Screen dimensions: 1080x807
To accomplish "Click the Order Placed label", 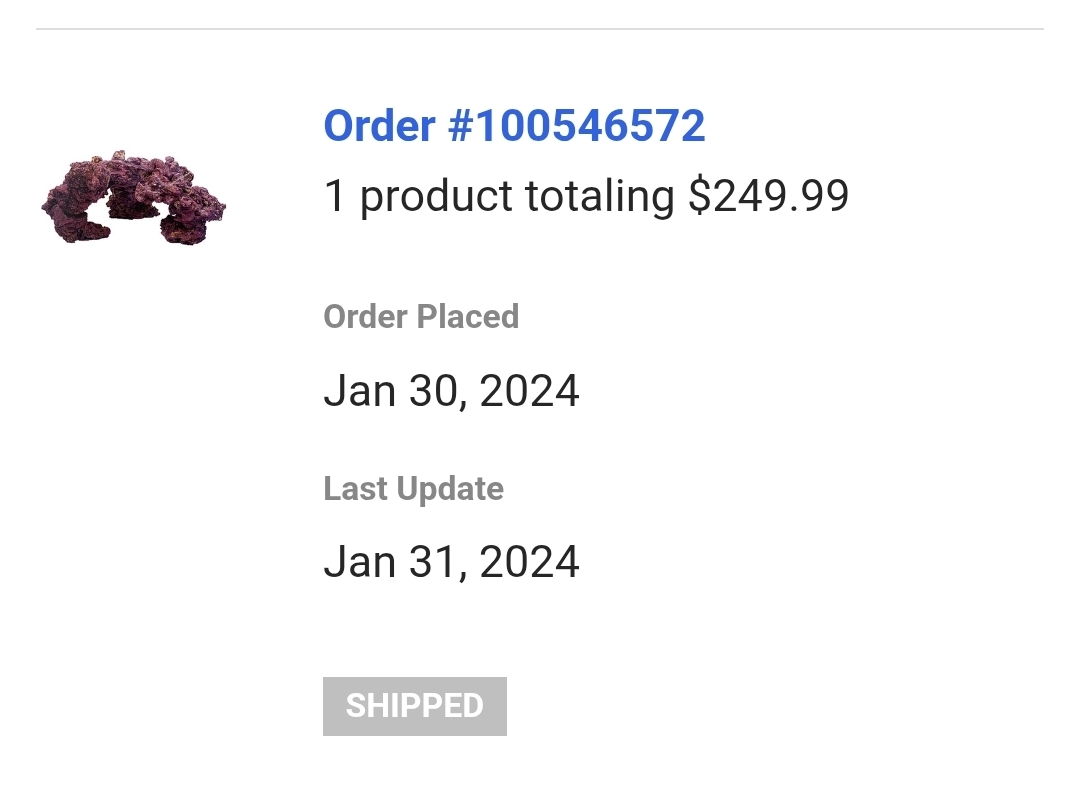I will pos(421,317).
